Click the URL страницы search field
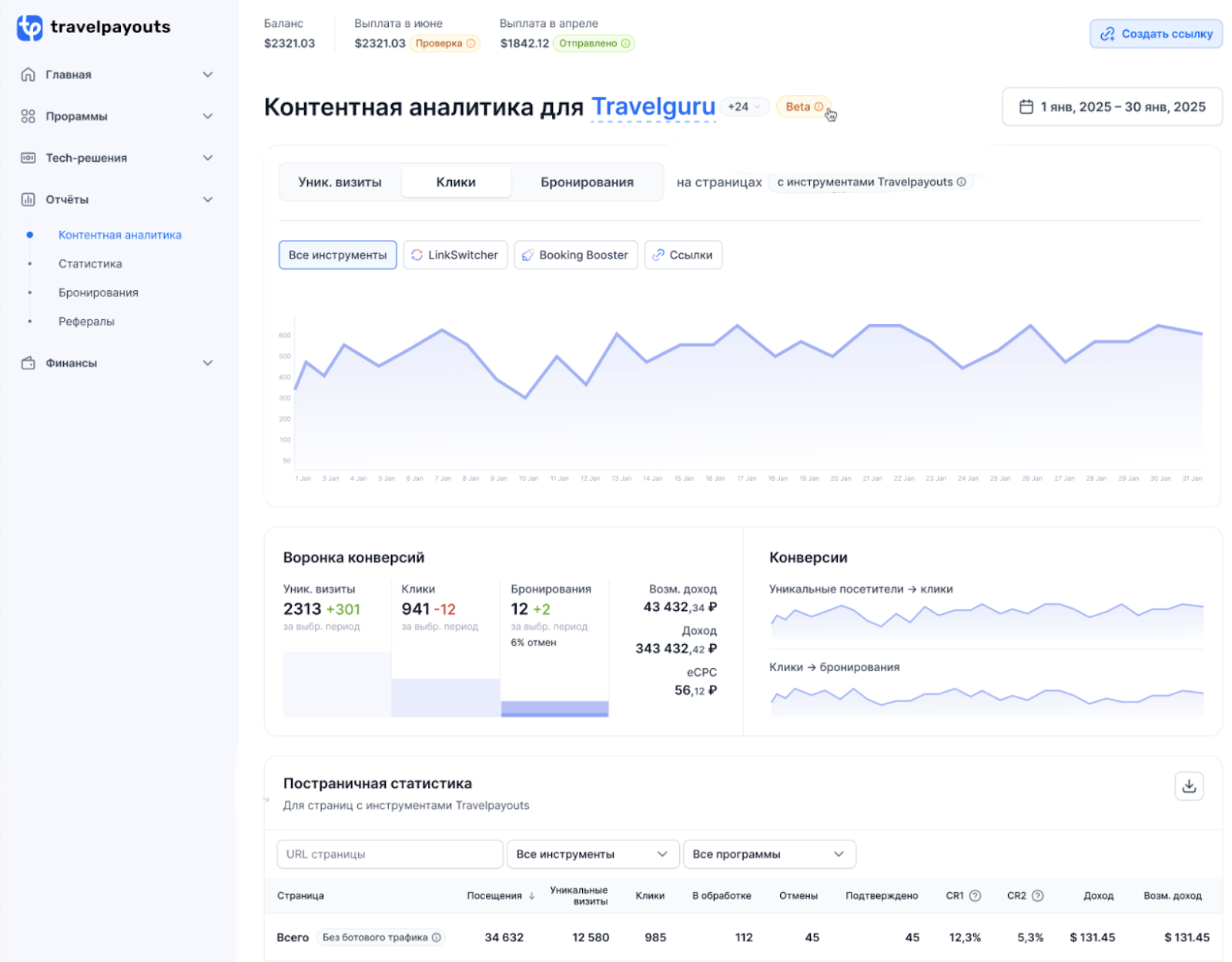The width and height of the screenshot is (1232, 962). [x=390, y=854]
